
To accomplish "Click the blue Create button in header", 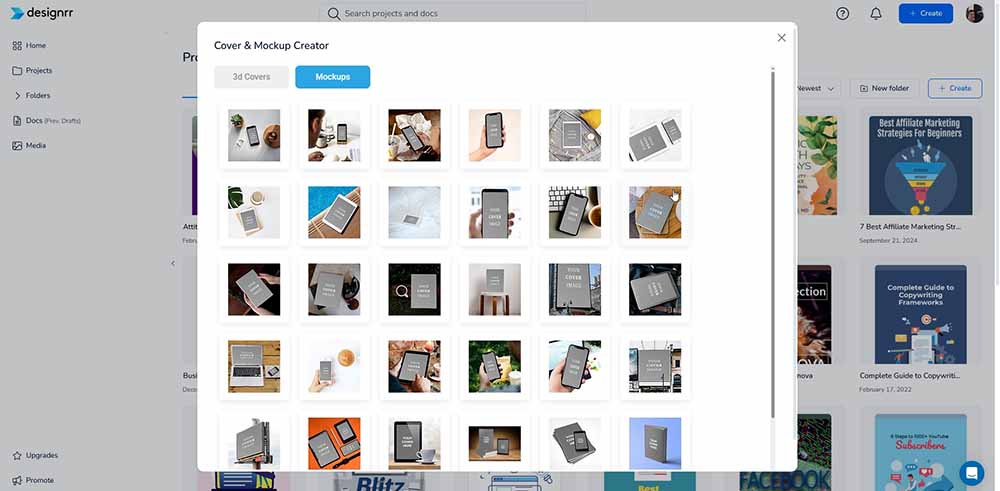I will click(x=926, y=13).
